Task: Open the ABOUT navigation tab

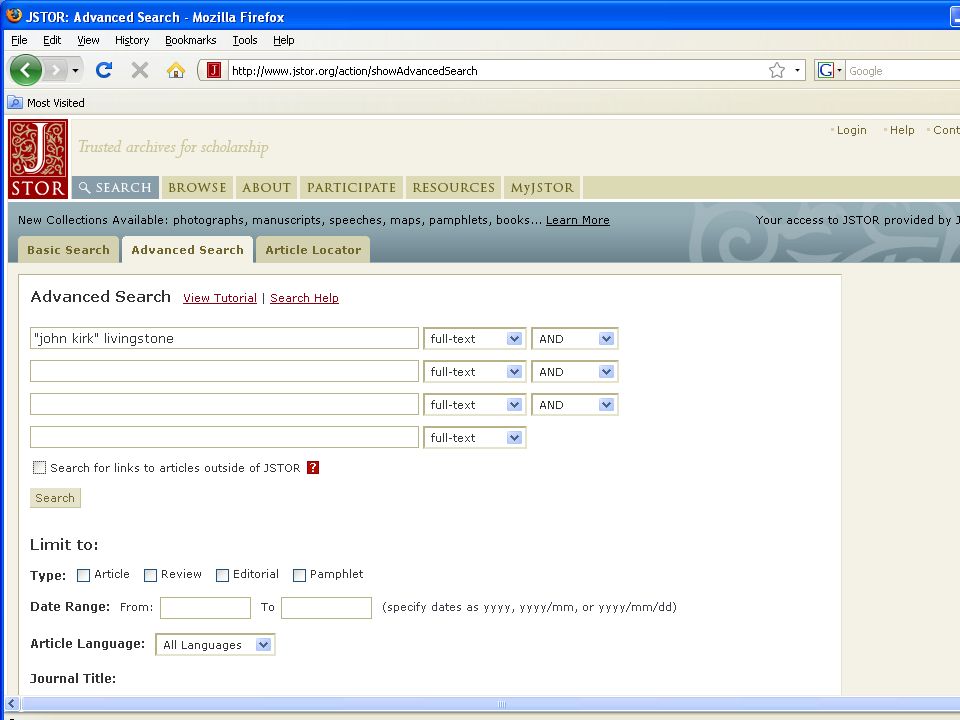Action: pos(266,187)
